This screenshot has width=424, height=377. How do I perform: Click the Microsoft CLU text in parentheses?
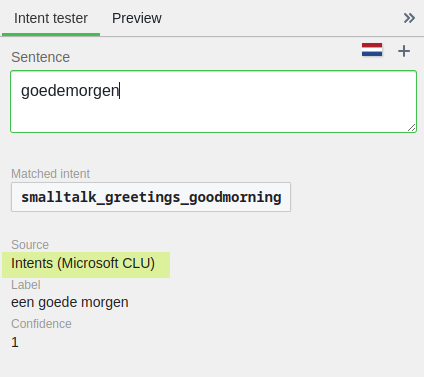pyautogui.click(x=106, y=263)
